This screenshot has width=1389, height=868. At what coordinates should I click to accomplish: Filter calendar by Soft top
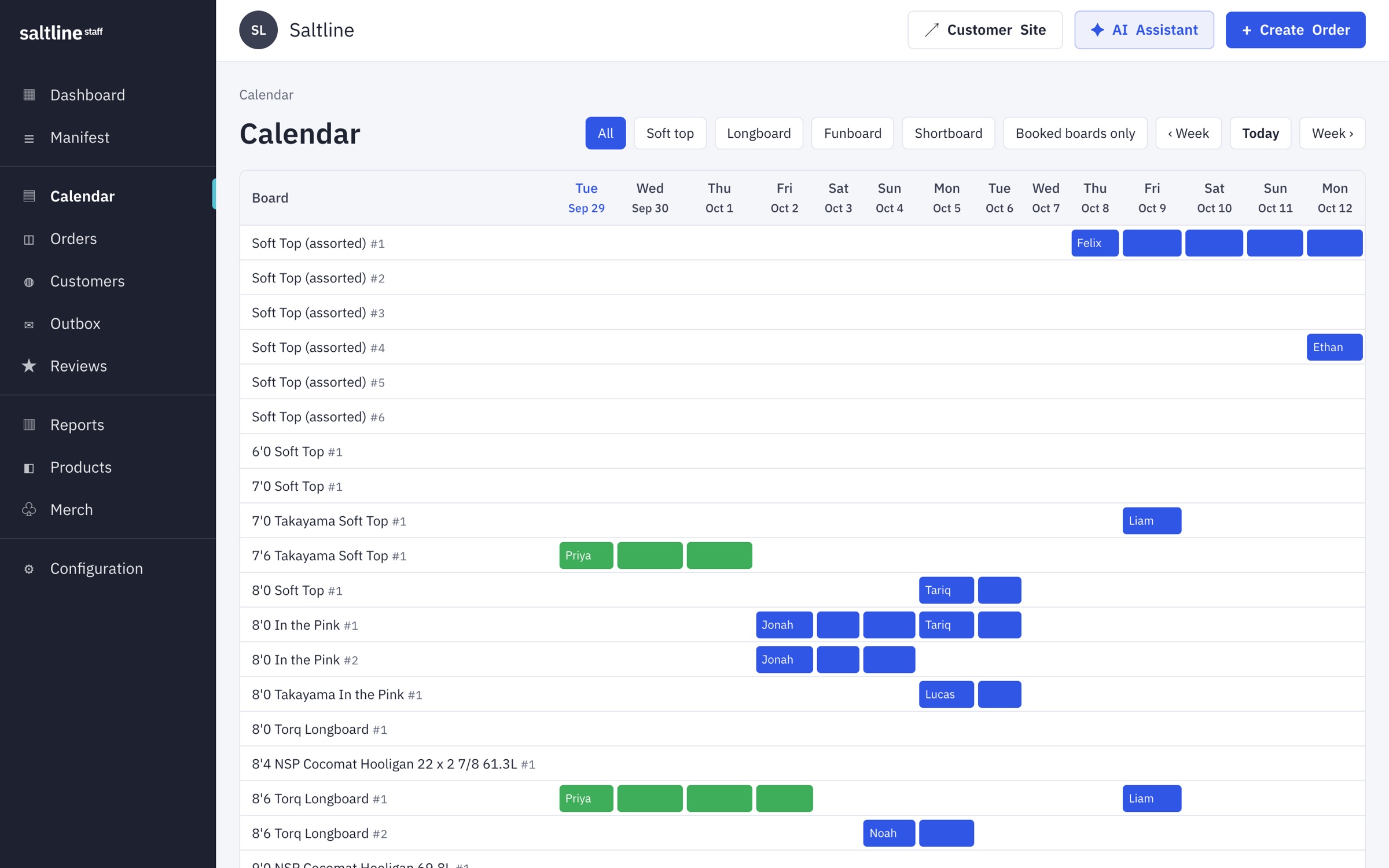(x=670, y=133)
